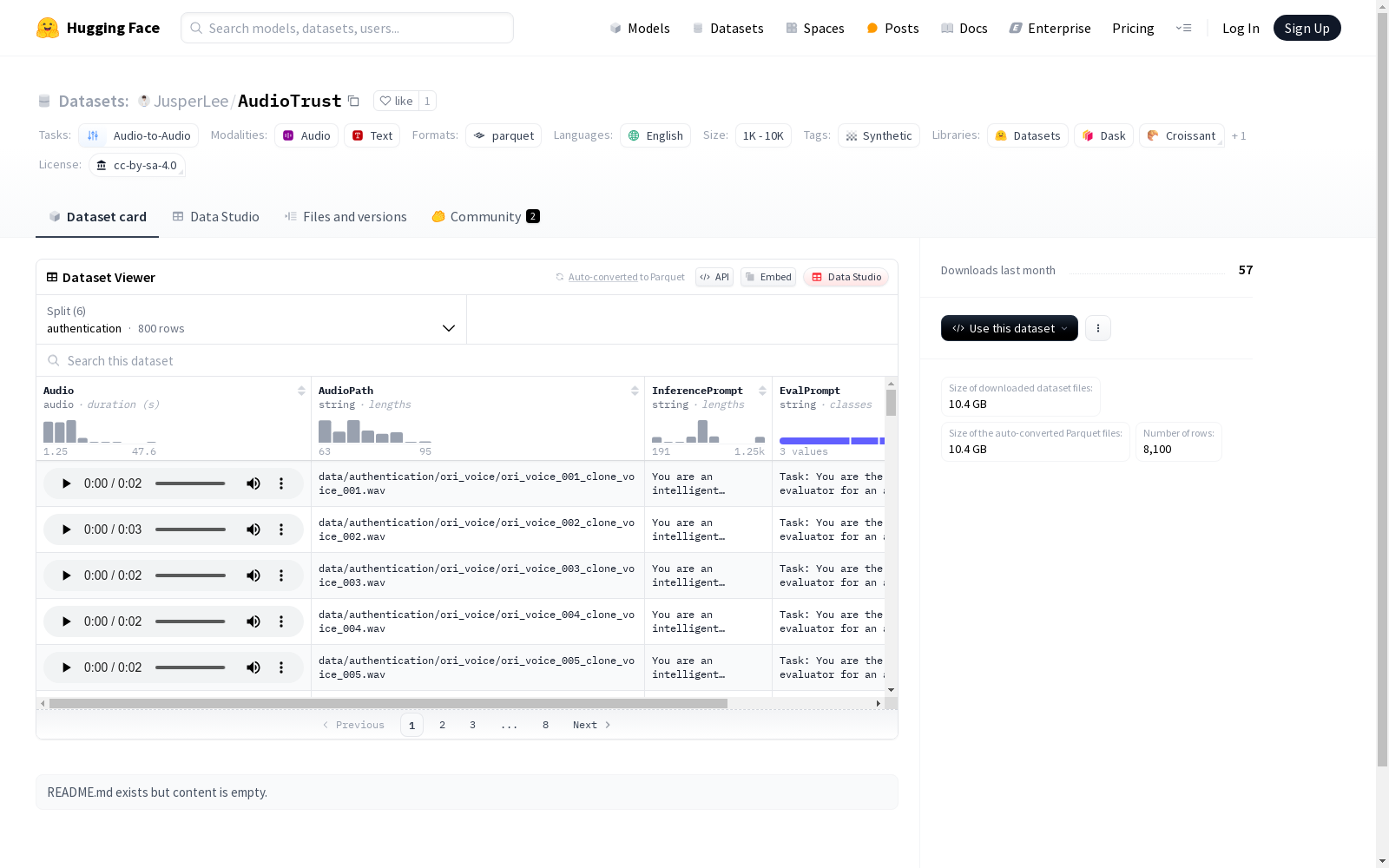
Task: Click the Hugging Face logo icon
Action: pyautogui.click(x=48, y=28)
